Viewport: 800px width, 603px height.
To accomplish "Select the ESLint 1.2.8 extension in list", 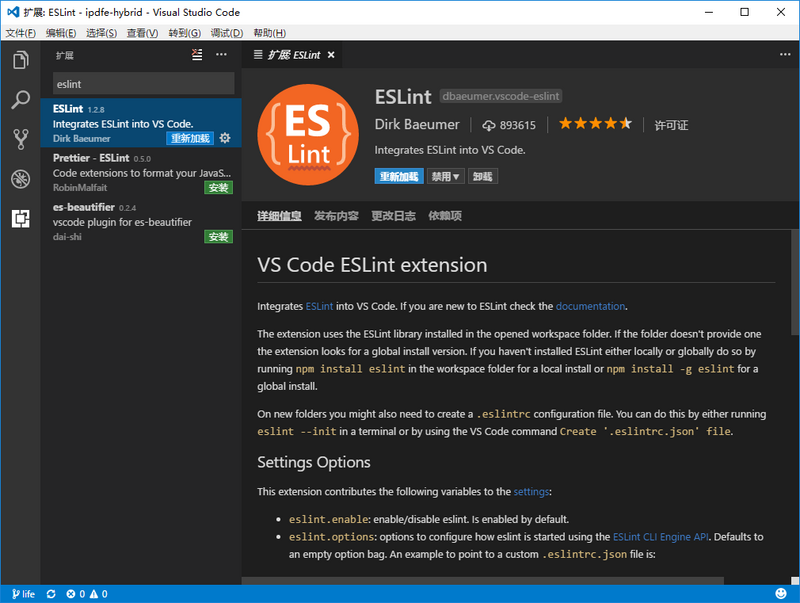I will [x=141, y=123].
